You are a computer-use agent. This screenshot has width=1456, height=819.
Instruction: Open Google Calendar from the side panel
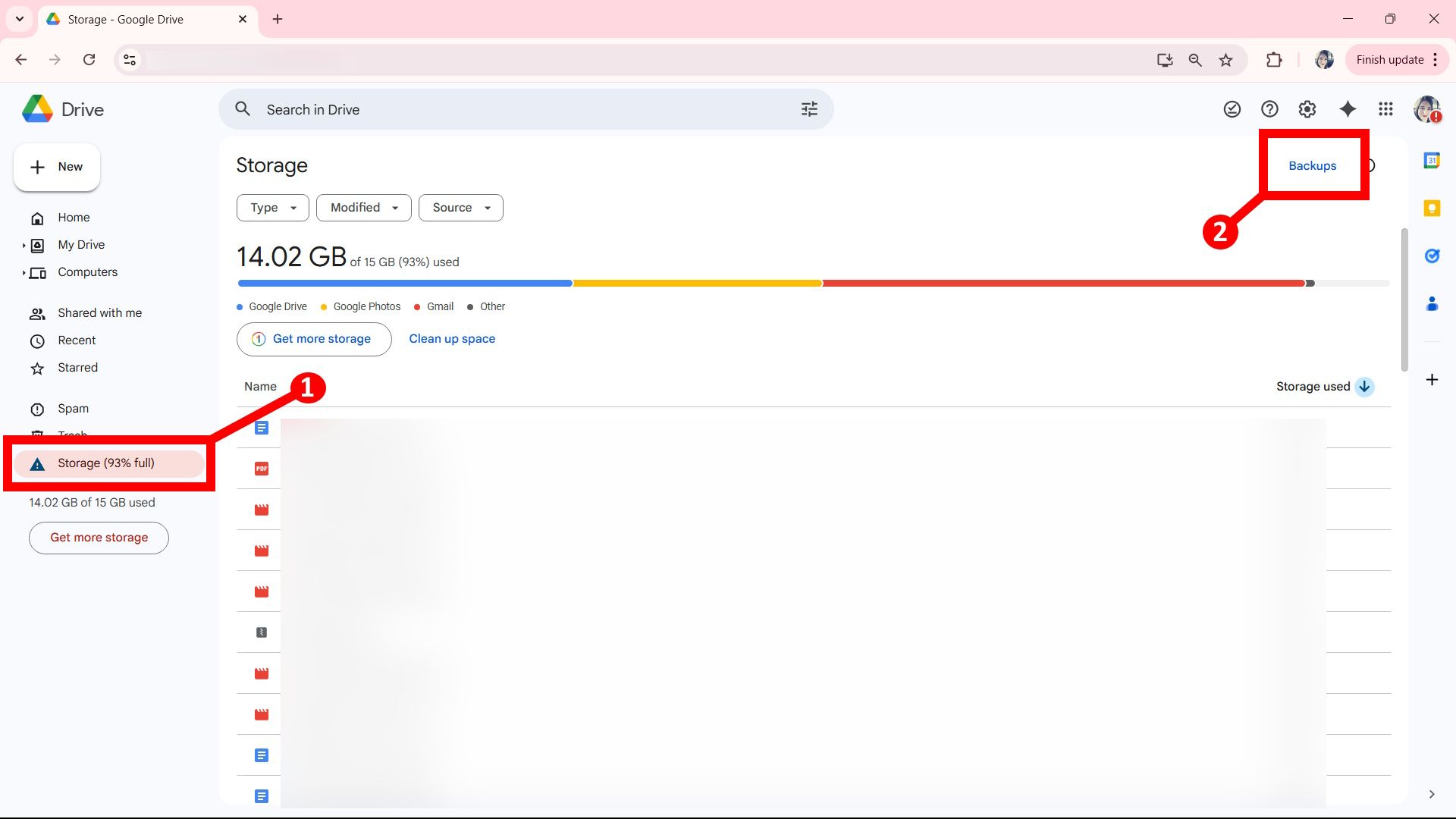point(1432,160)
